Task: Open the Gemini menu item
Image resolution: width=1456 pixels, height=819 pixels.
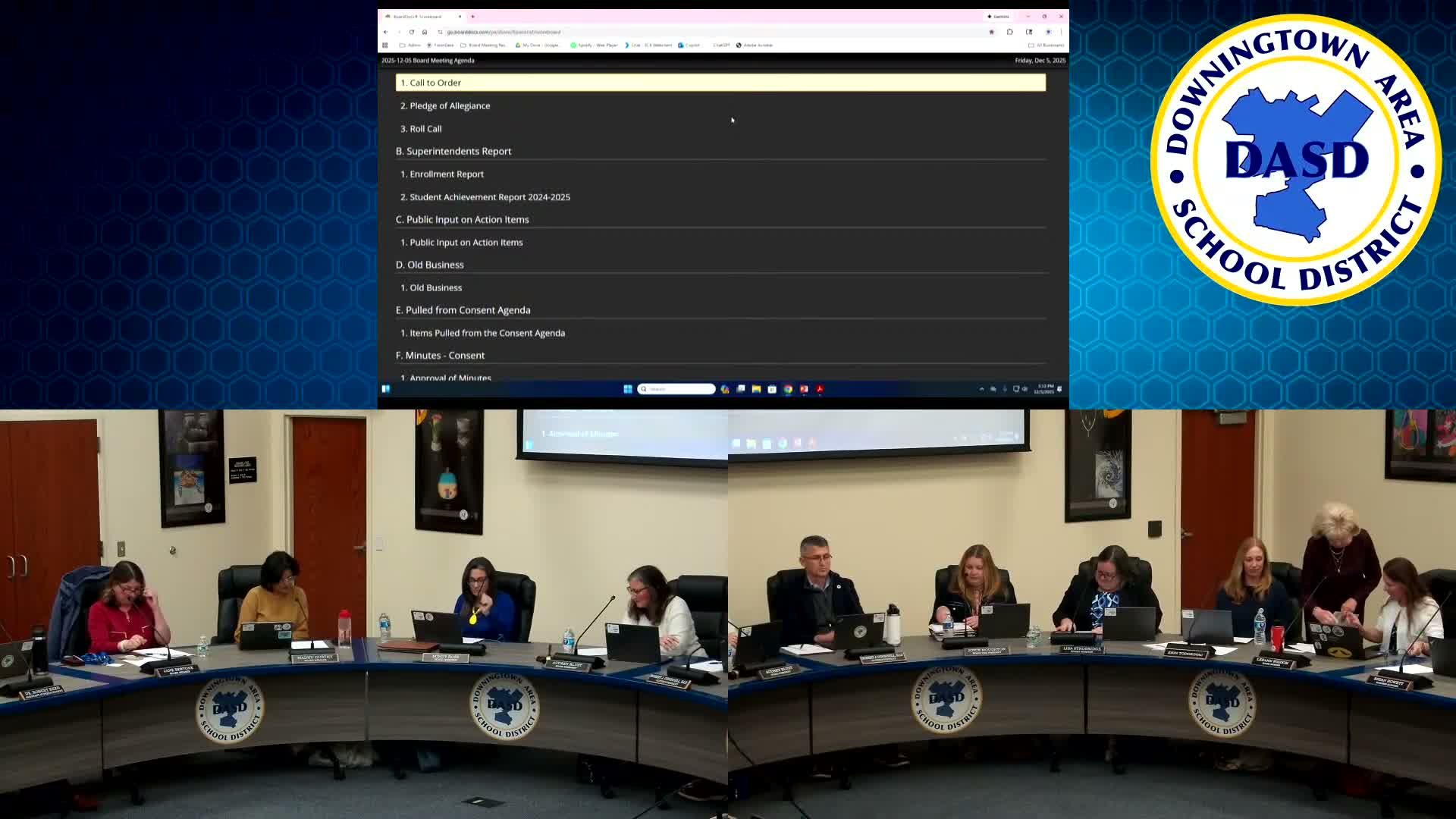Action: [x=999, y=16]
